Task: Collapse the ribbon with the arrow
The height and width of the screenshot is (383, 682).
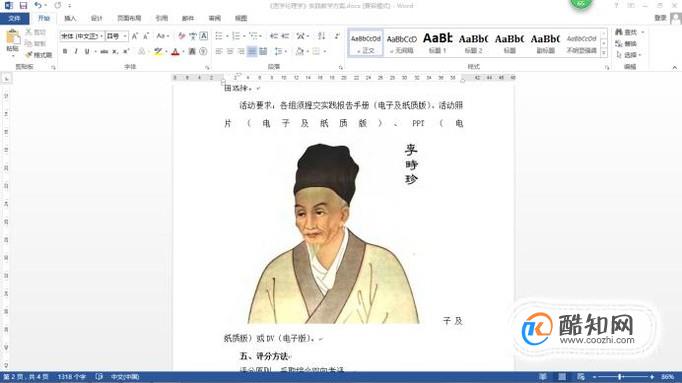Action: [x=675, y=67]
